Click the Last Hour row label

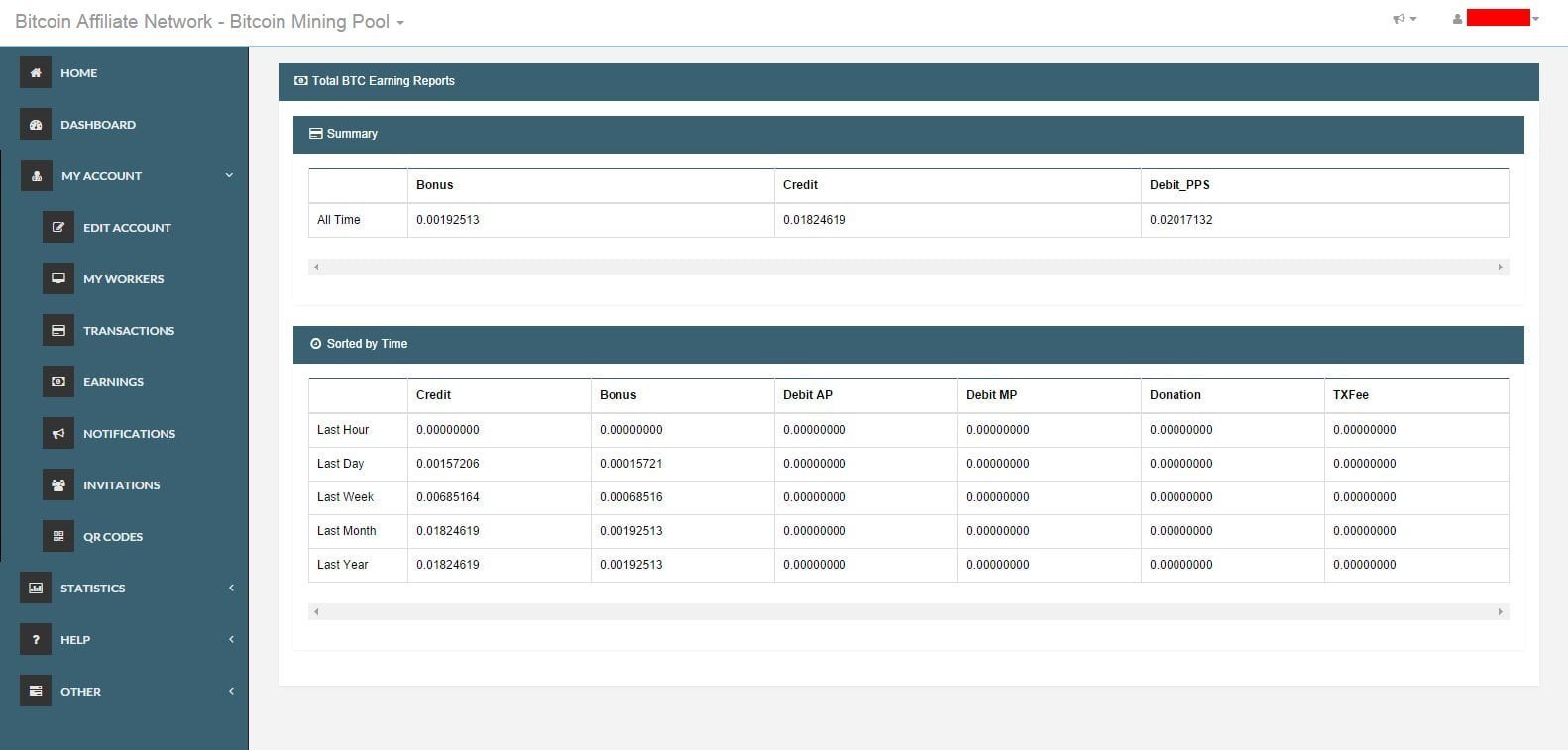(x=343, y=430)
